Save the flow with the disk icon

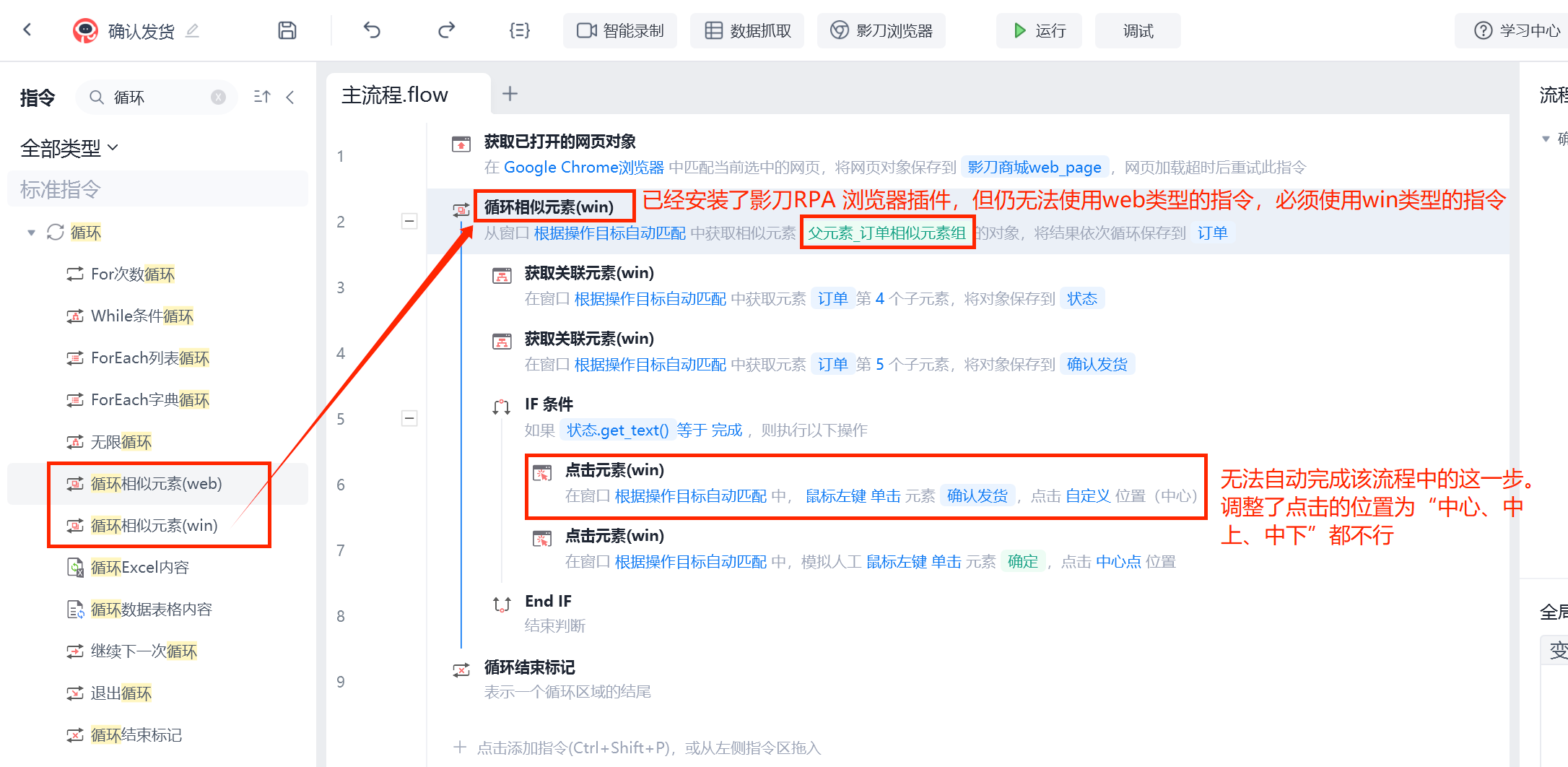click(x=287, y=30)
